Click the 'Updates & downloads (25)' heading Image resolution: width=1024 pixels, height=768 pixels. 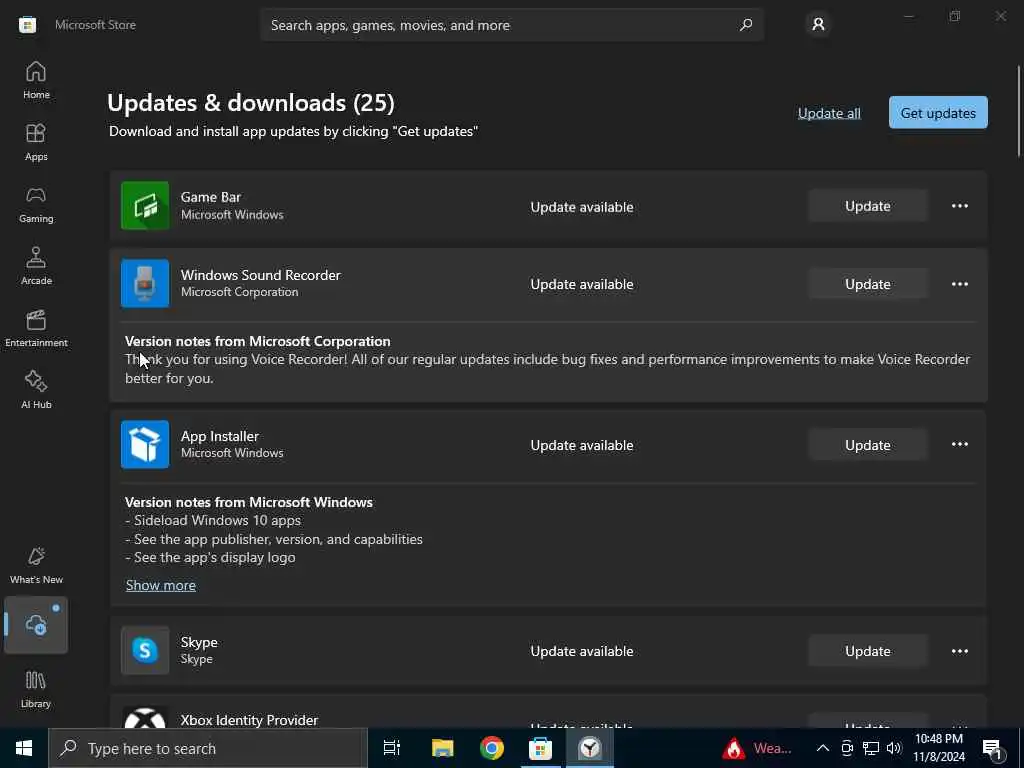click(x=251, y=103)
